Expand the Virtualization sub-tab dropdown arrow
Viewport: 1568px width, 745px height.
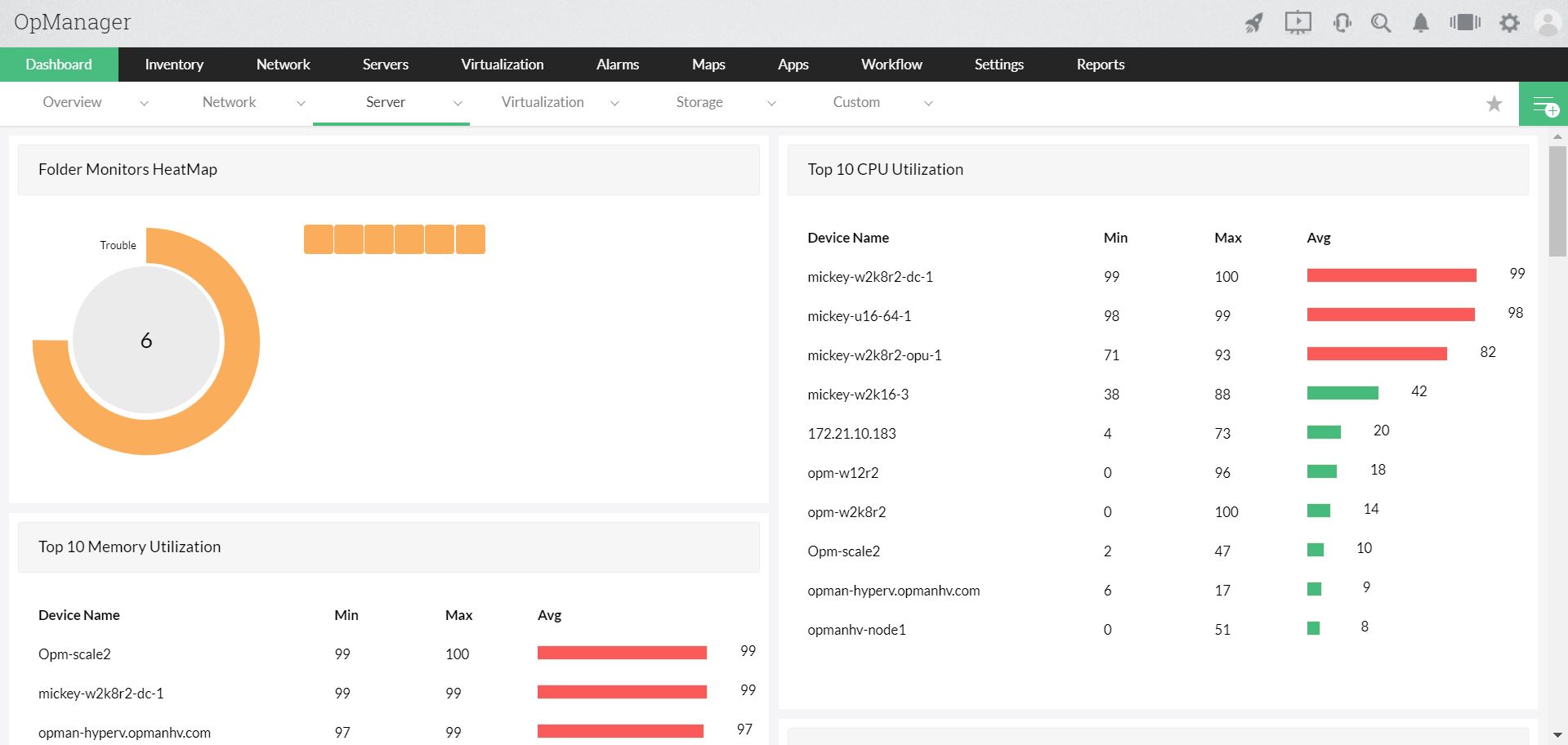point(614,104)
